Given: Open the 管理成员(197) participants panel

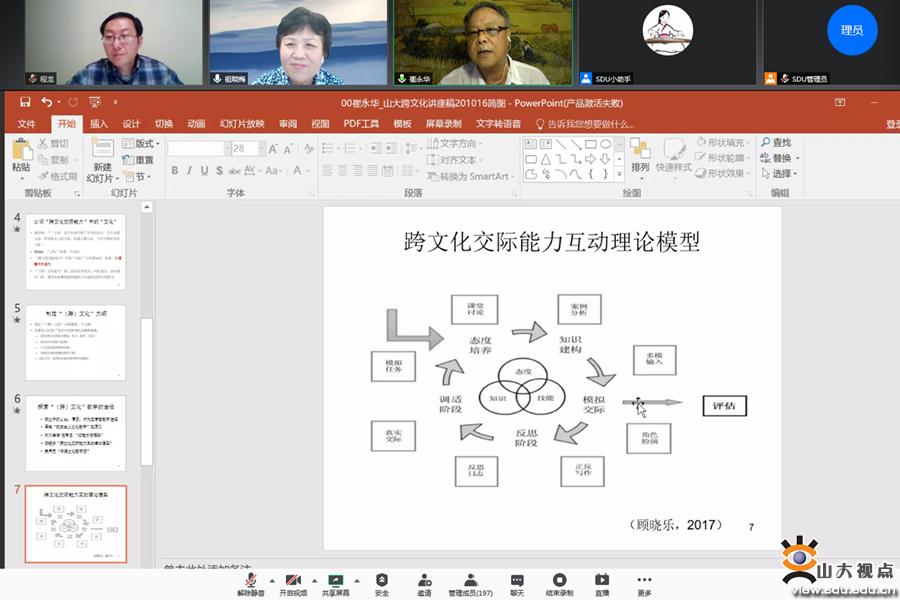Looking at the screenshot, I should [471, 584].
